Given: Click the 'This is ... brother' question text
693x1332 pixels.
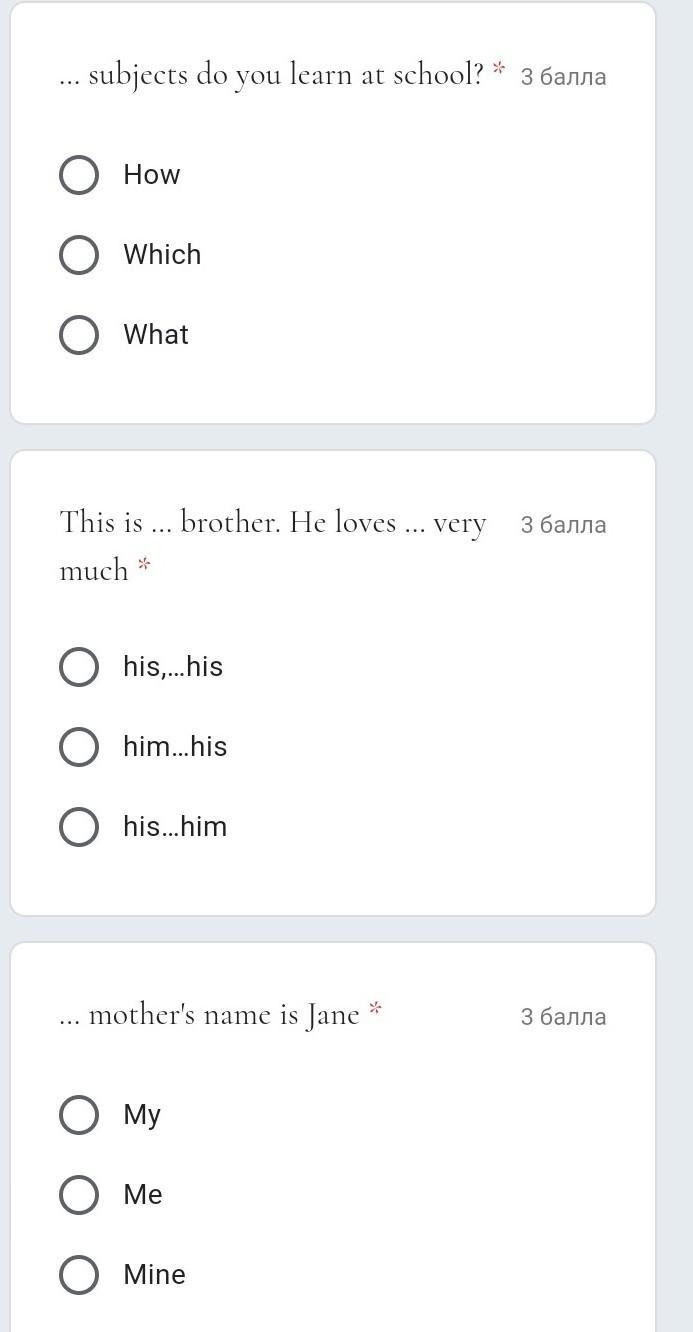Looking at the screenshot, I should [x=273, y=546].
